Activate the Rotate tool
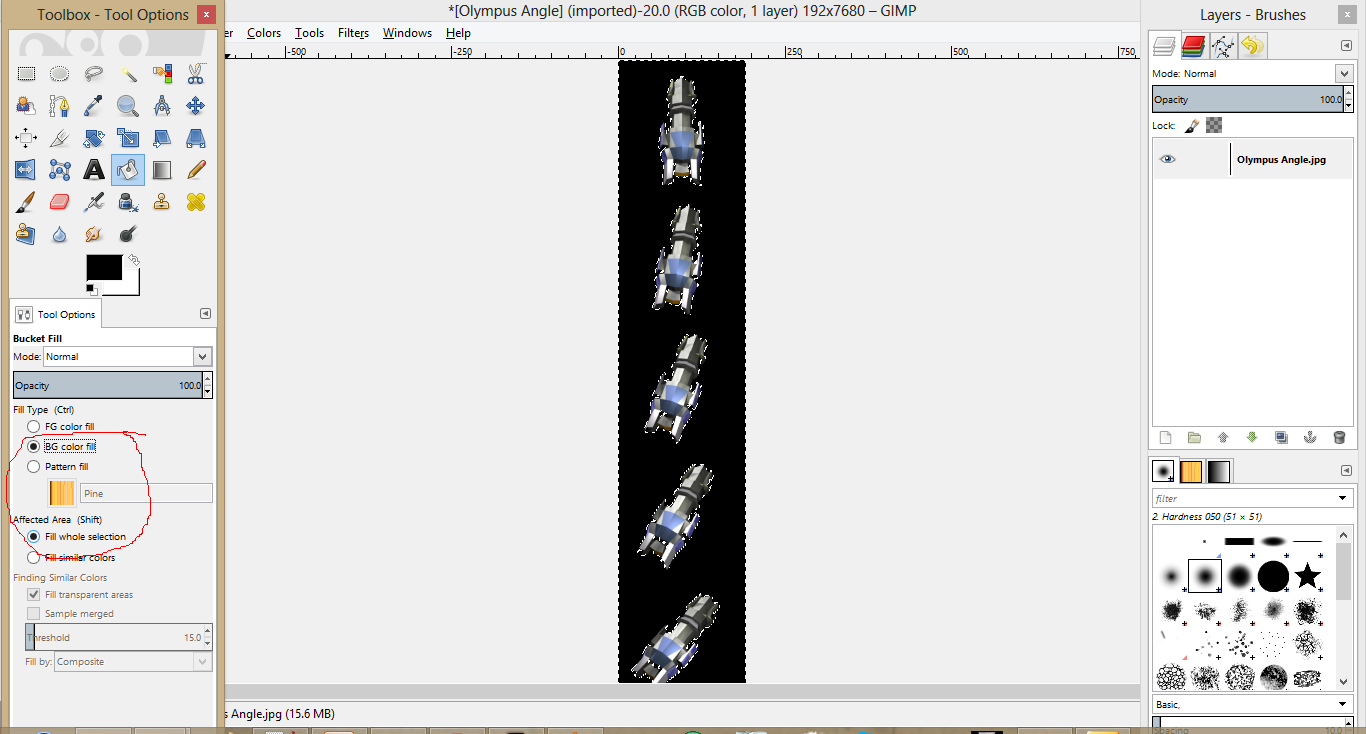Screen dimensions: 1366x734 pyautogui.click(x=94, y=138)
